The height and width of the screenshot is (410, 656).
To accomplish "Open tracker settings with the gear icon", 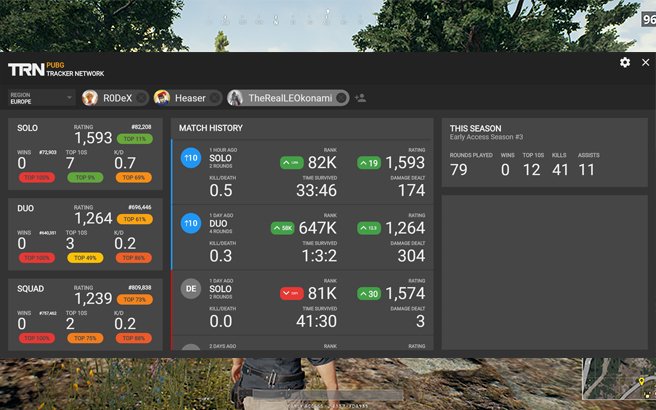I will click(x=625, y=63).
